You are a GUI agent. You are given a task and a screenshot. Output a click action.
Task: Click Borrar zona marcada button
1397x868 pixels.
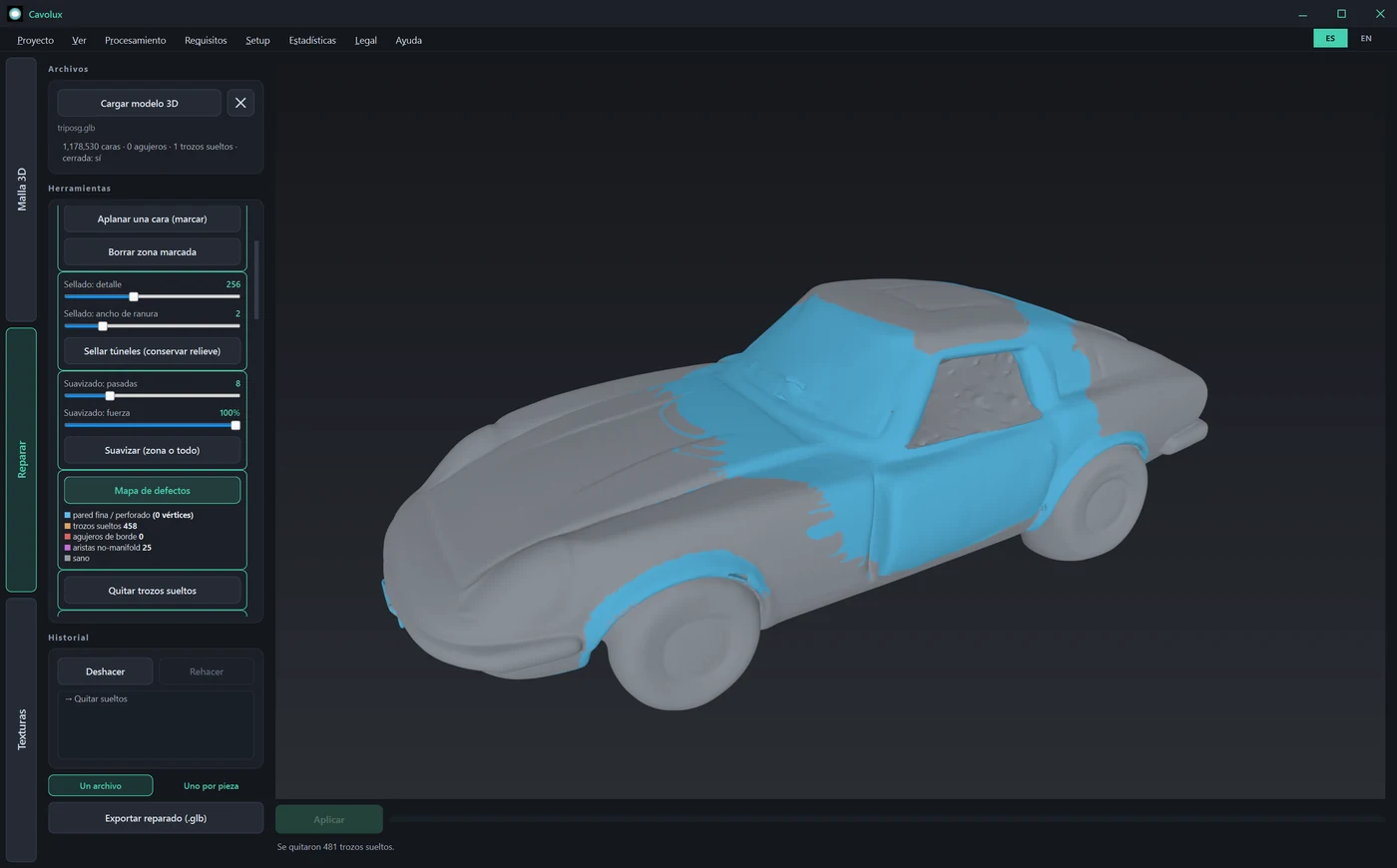tap(153, 251)
